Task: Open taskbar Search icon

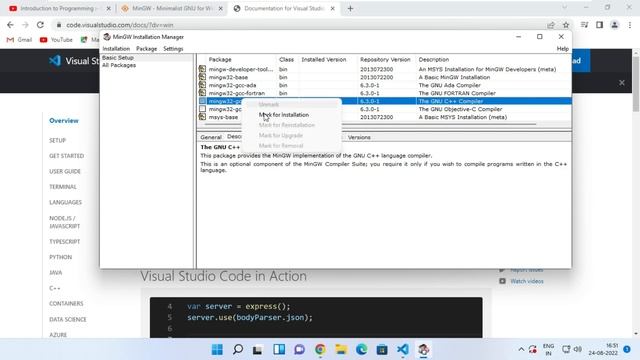Action: pyautogui.click(x=238, y=349)
